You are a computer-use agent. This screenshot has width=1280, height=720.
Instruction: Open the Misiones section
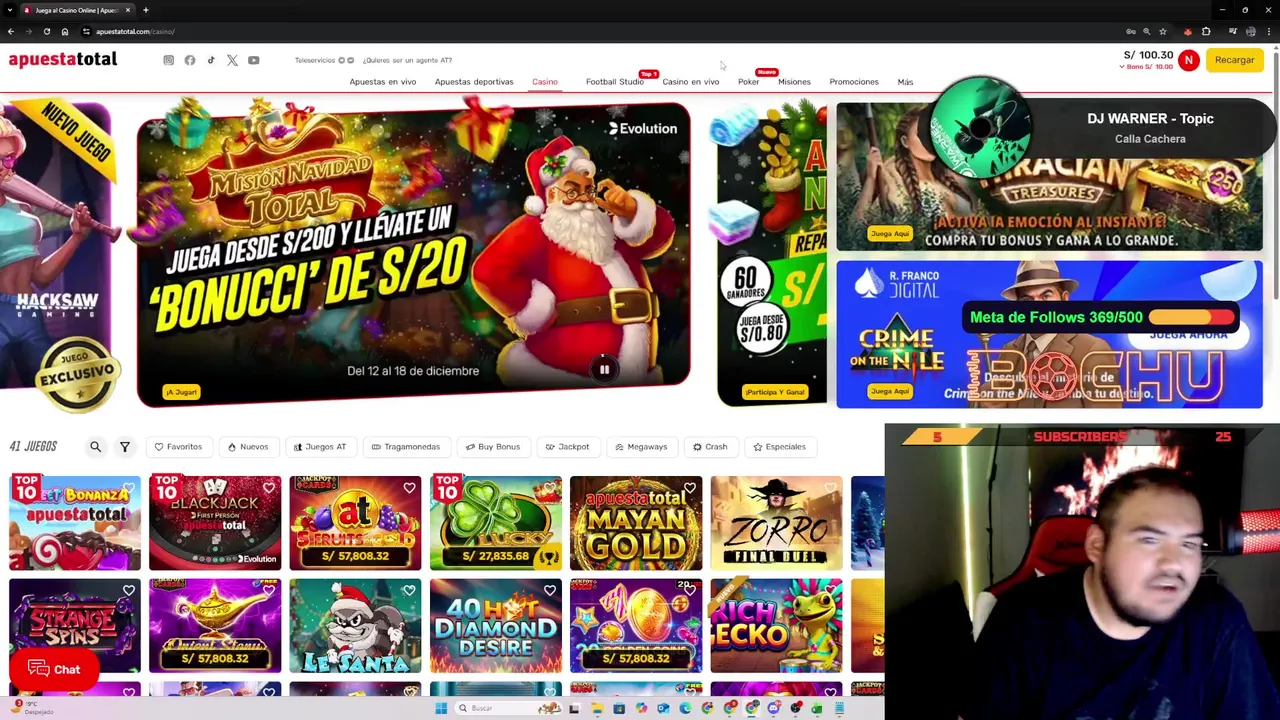tap(795, 82)
